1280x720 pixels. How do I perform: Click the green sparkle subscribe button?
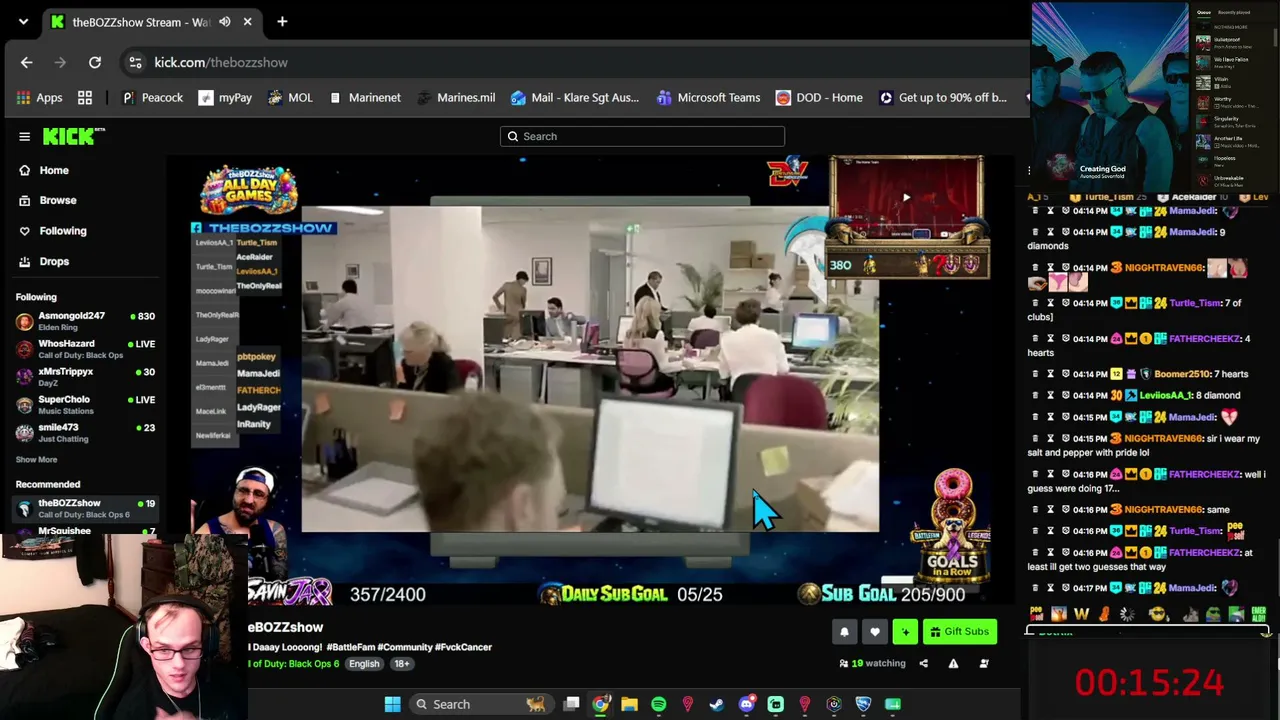click(x=905, y=632)
